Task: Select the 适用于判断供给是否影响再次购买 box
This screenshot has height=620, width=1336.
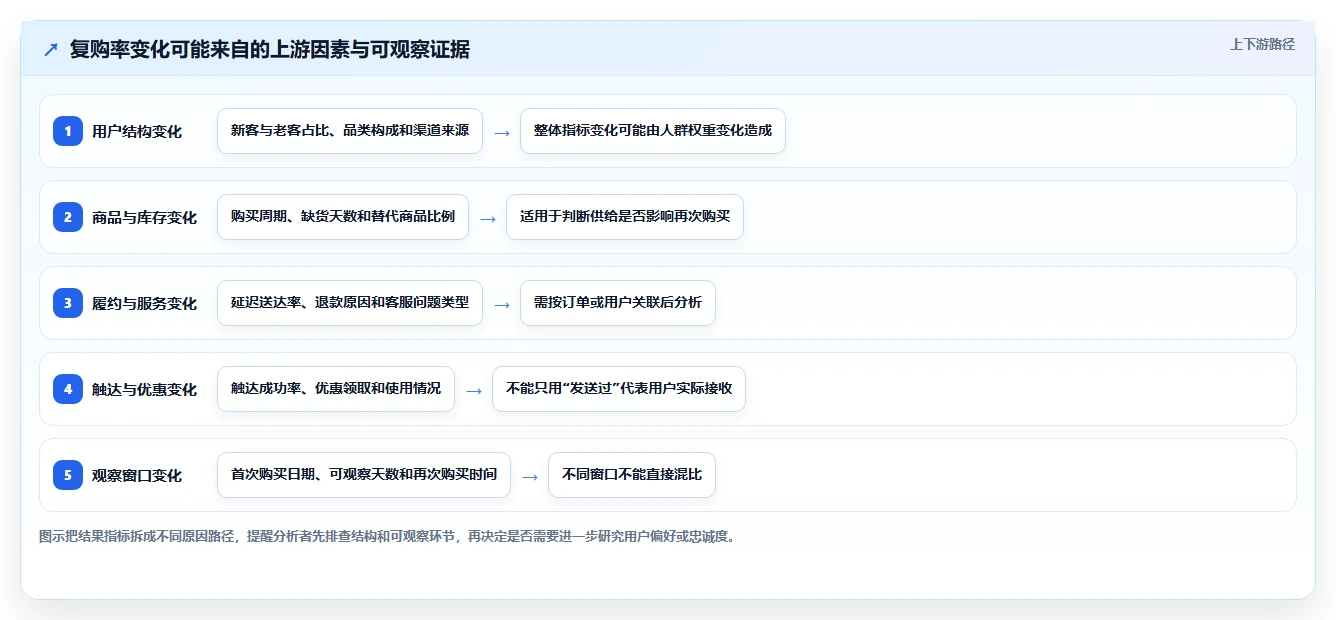Action: pyautogui.click(x=625, y=217)
